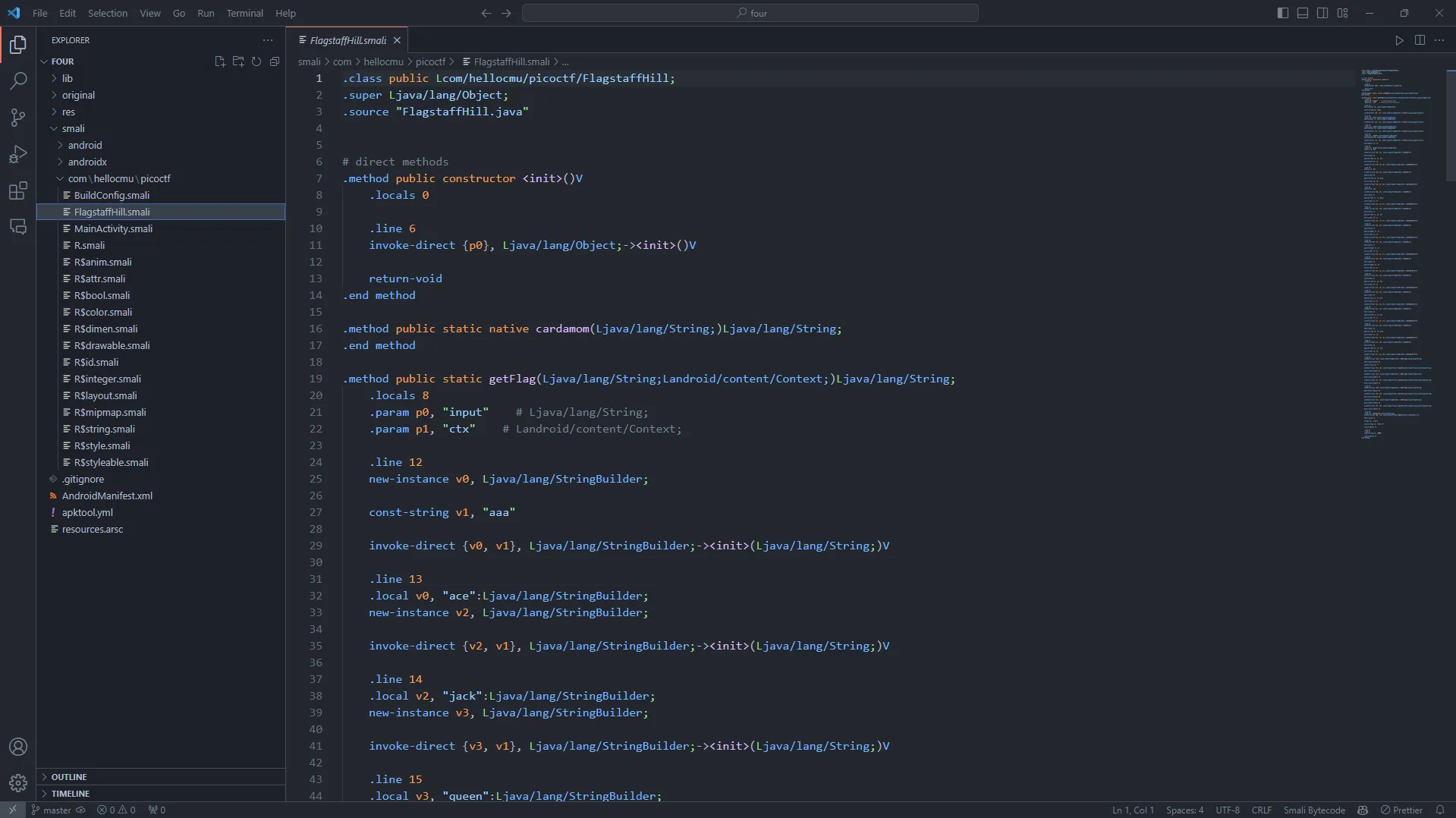Expand the res folder
The width and height of the screenshot is (1456, 818).
161,112
